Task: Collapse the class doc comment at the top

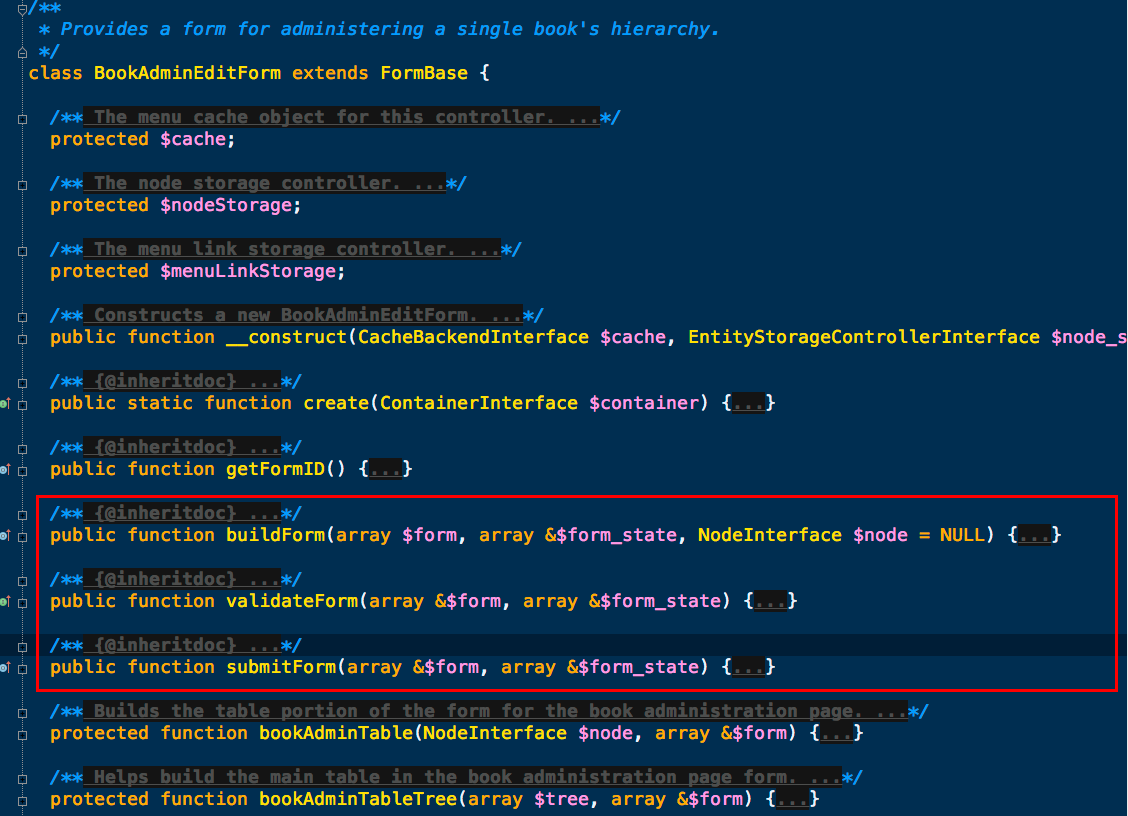Action: [x=22, y=8]
